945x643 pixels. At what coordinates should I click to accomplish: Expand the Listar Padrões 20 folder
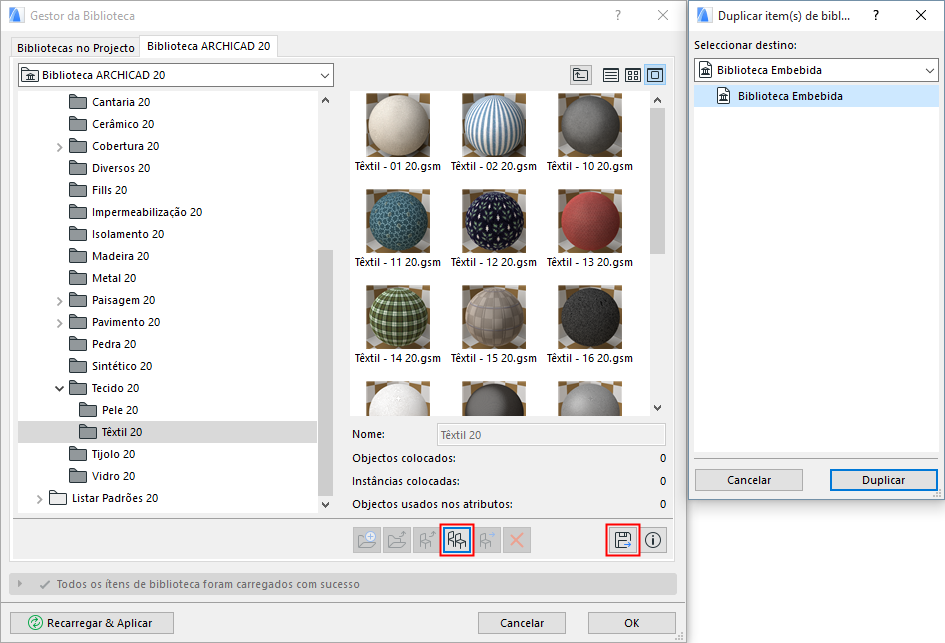pyautogui.click(x=39, y=498)
